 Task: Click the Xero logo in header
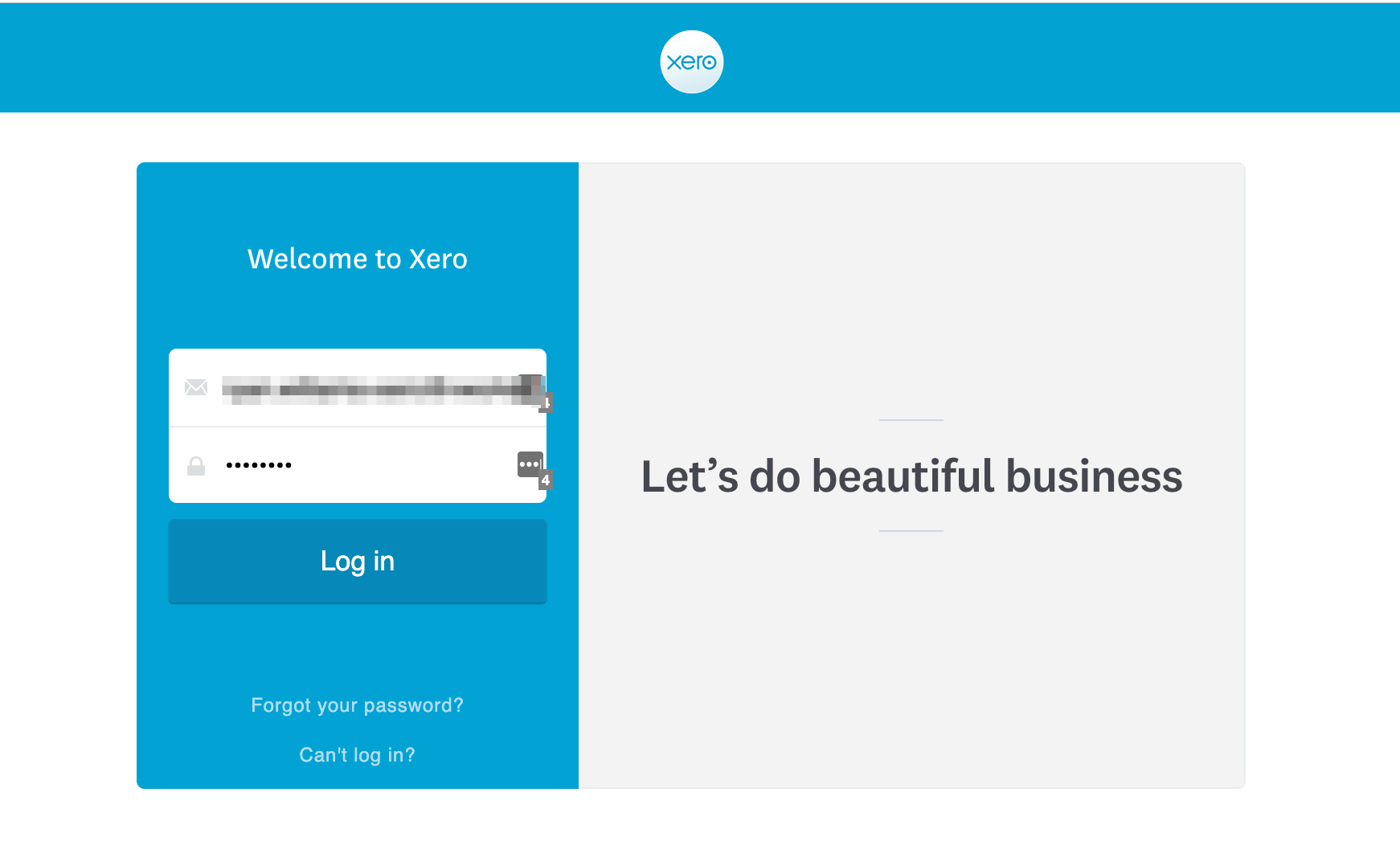(x=691, y=62)
